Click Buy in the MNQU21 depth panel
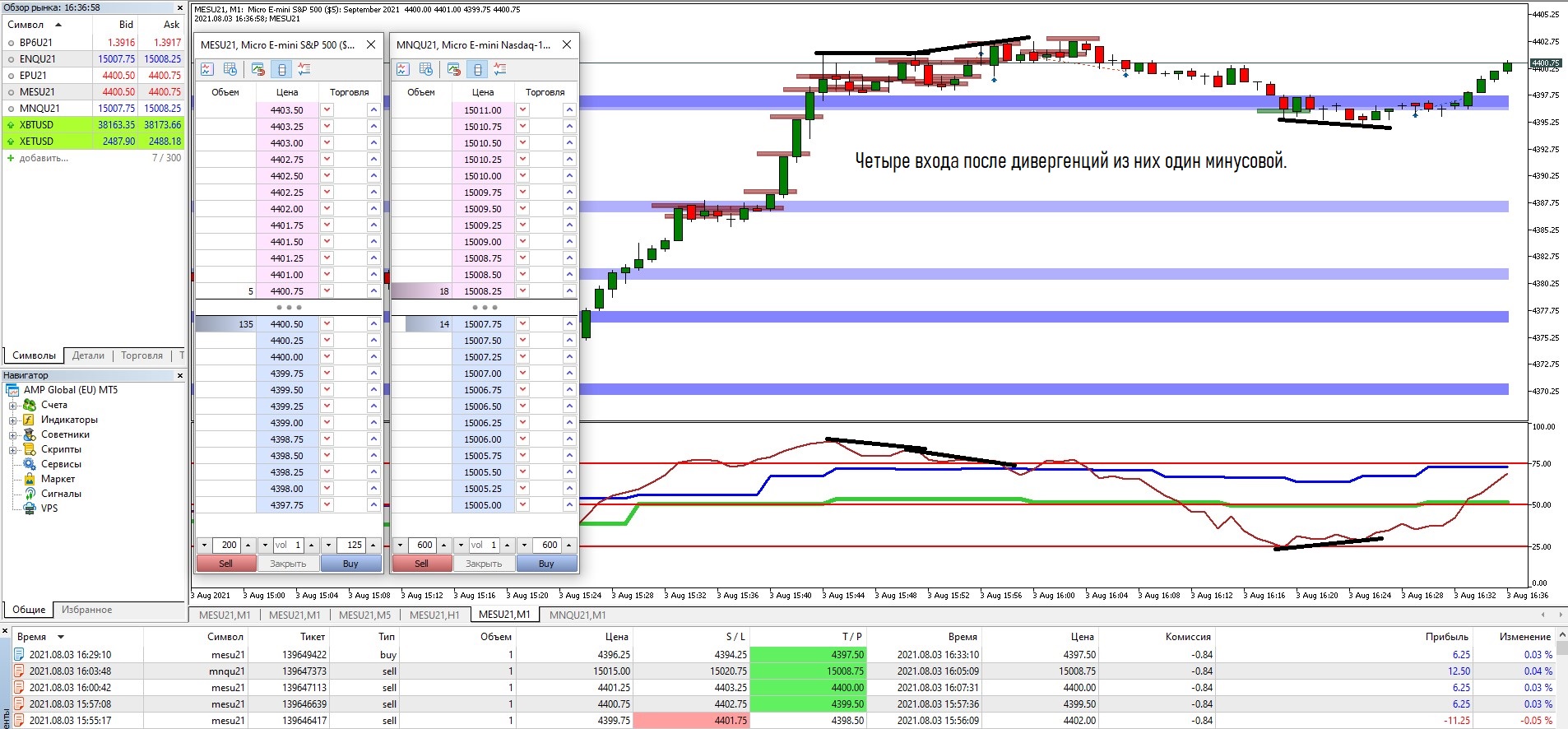The height and width of the screenshot is (729, 1568). [x=546, y=564]
